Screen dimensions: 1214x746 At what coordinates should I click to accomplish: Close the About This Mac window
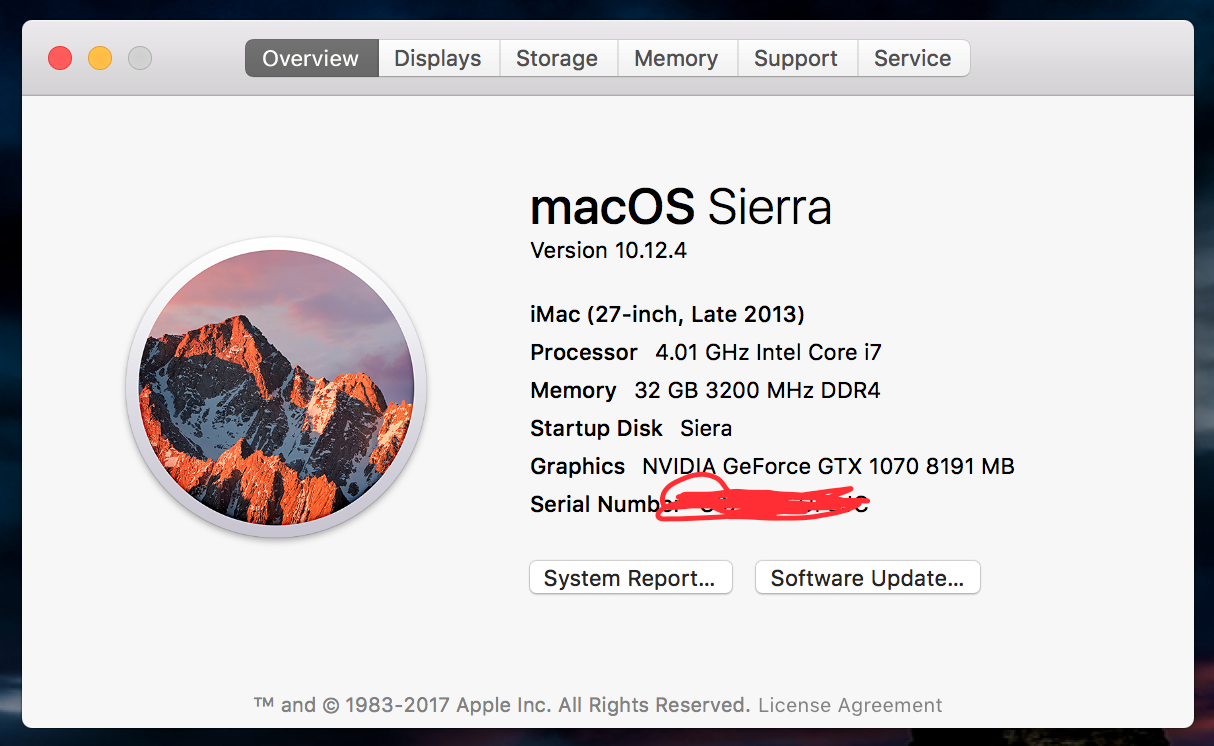(x=60, y=58)
